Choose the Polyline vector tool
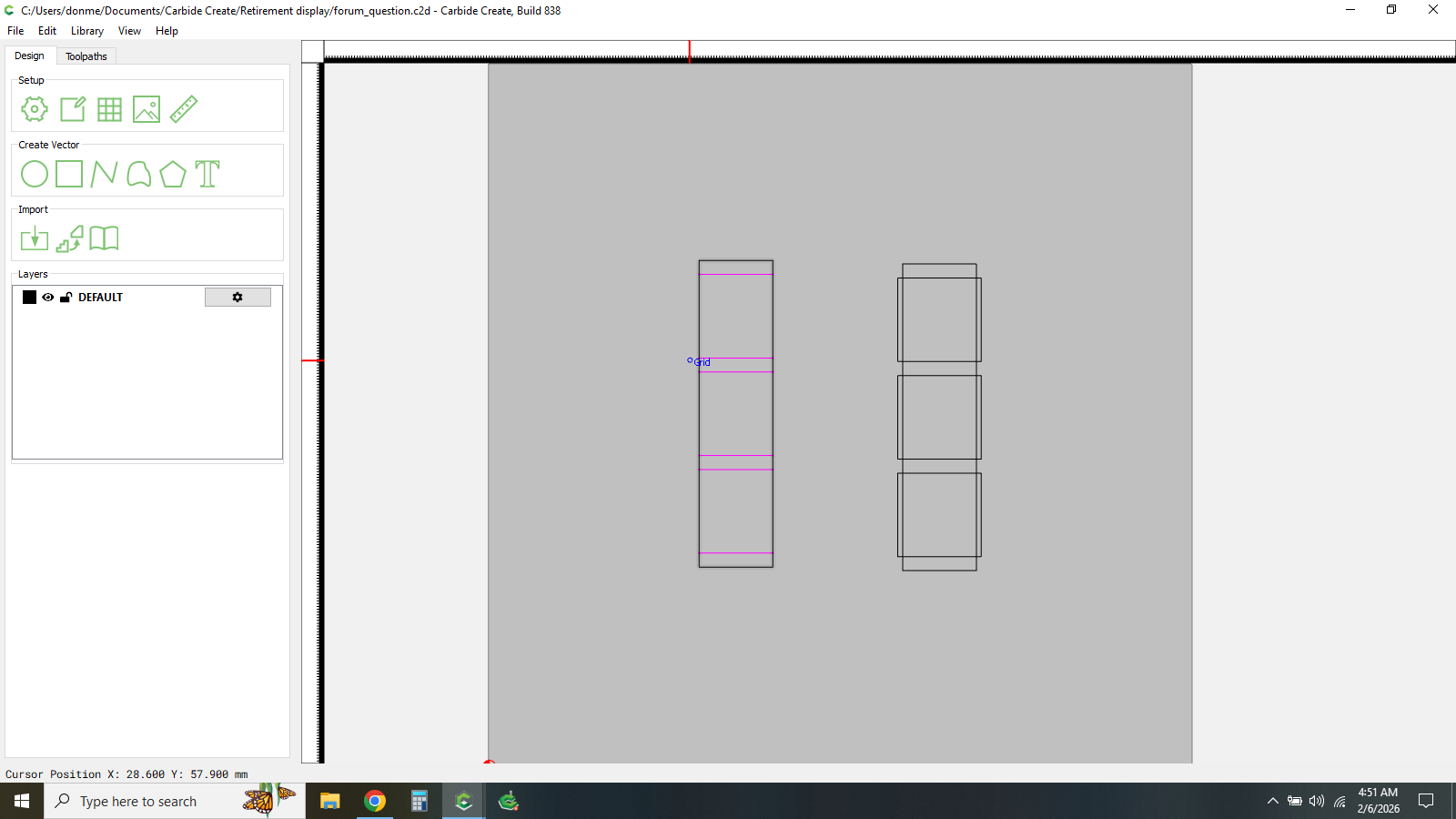This screenshot has width=1456, height=819. [x=104, y=174]
